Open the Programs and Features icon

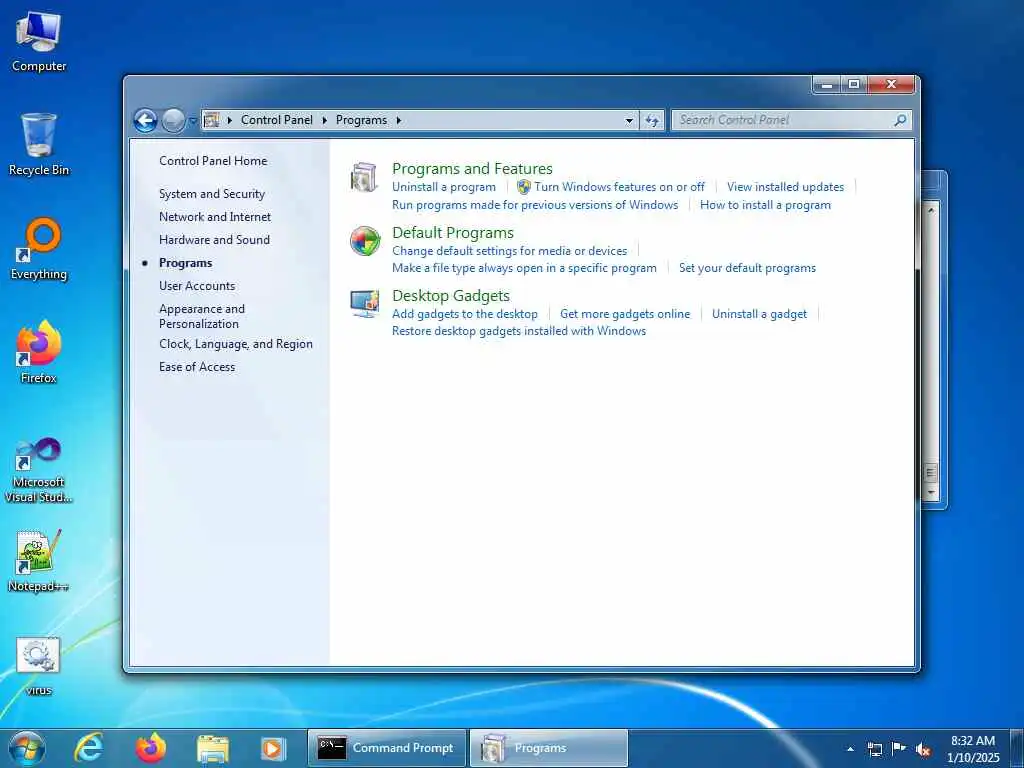(x=364, y=177)
